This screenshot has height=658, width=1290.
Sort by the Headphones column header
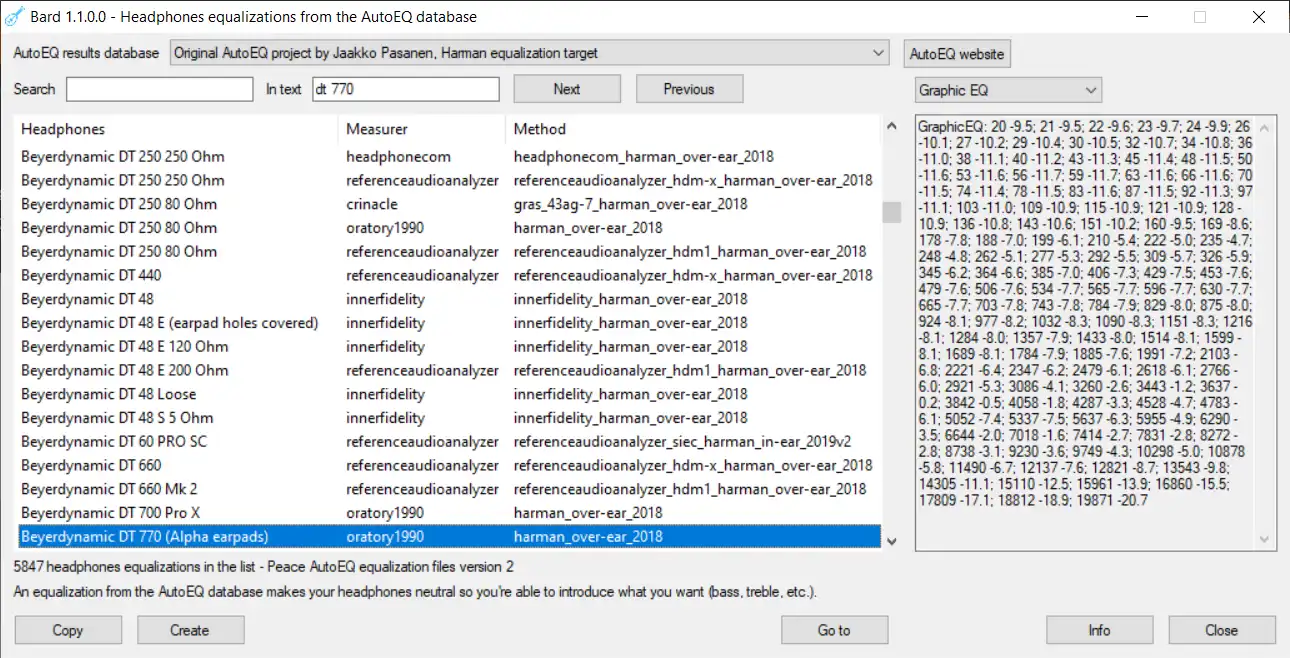[x=177, y=129]
